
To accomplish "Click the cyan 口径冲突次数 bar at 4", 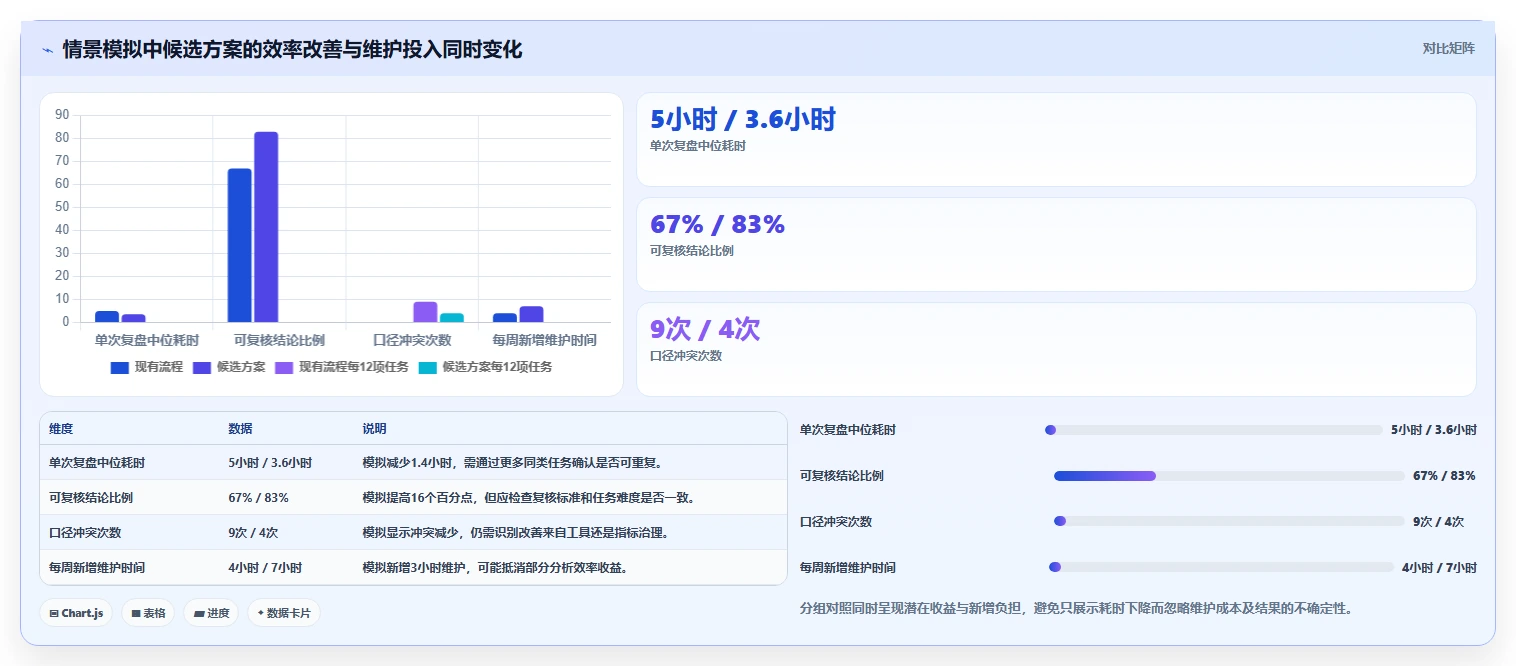I will click(x=452, y=318).
